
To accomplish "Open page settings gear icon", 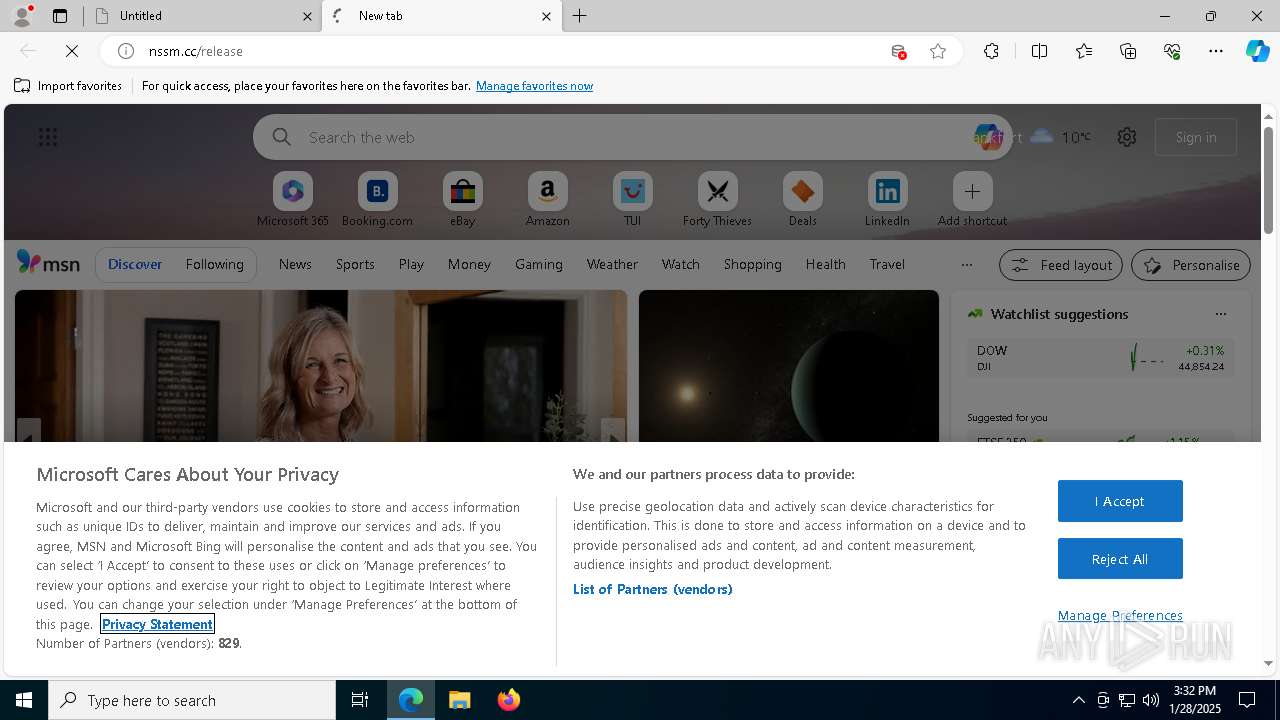I will pyautogui.click(x=1127, y=137).
